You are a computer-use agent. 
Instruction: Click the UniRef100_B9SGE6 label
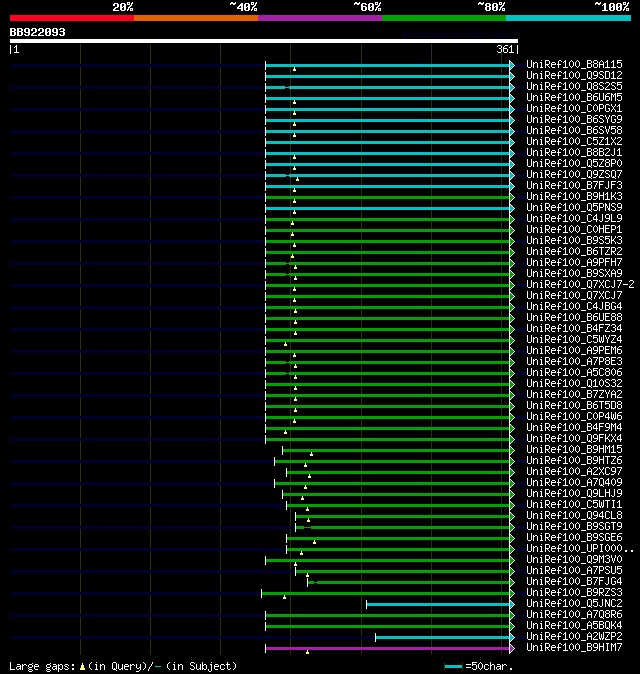click(x=574, y=538)
